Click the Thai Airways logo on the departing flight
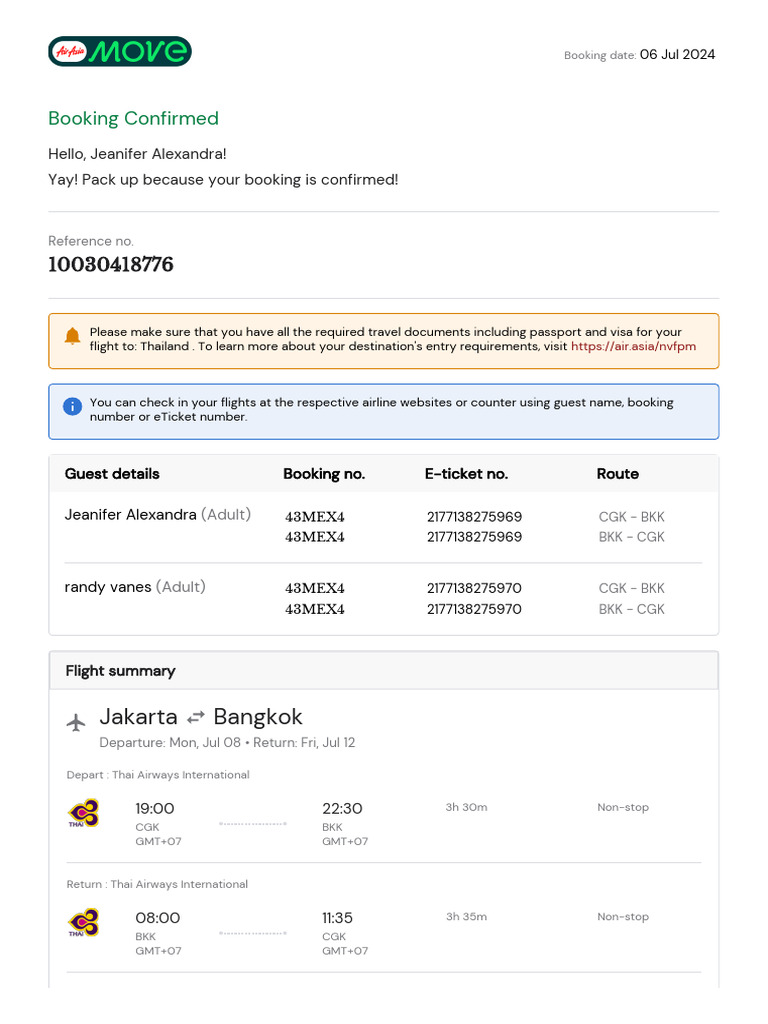The image size is (768, 1024). click(x=83, y=813)
